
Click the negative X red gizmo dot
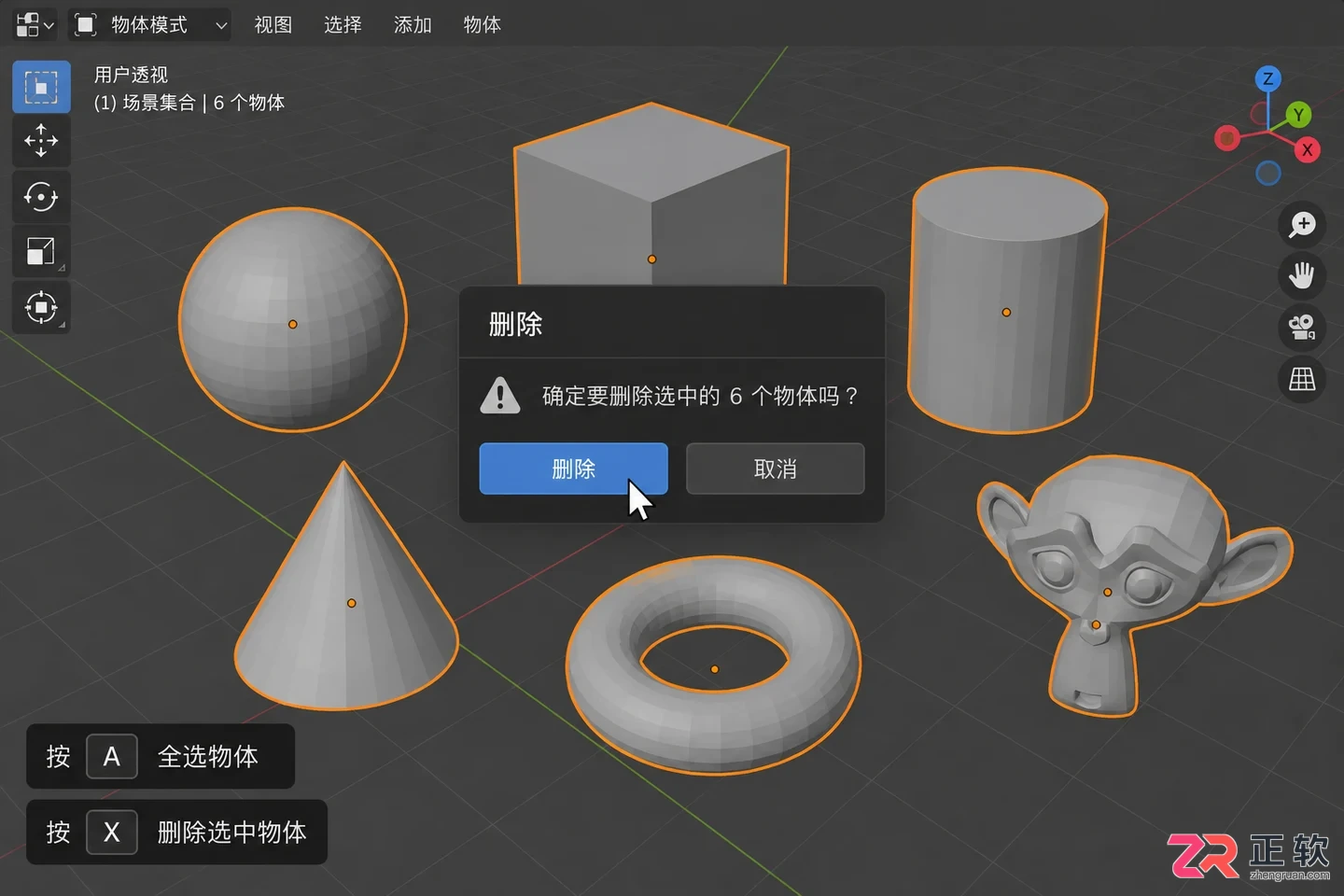[1226, 139]
